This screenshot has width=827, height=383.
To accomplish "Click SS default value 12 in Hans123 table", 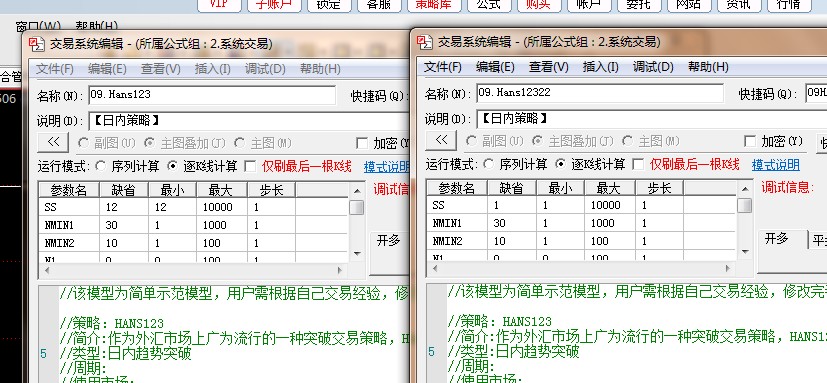I will coord(112,207).
